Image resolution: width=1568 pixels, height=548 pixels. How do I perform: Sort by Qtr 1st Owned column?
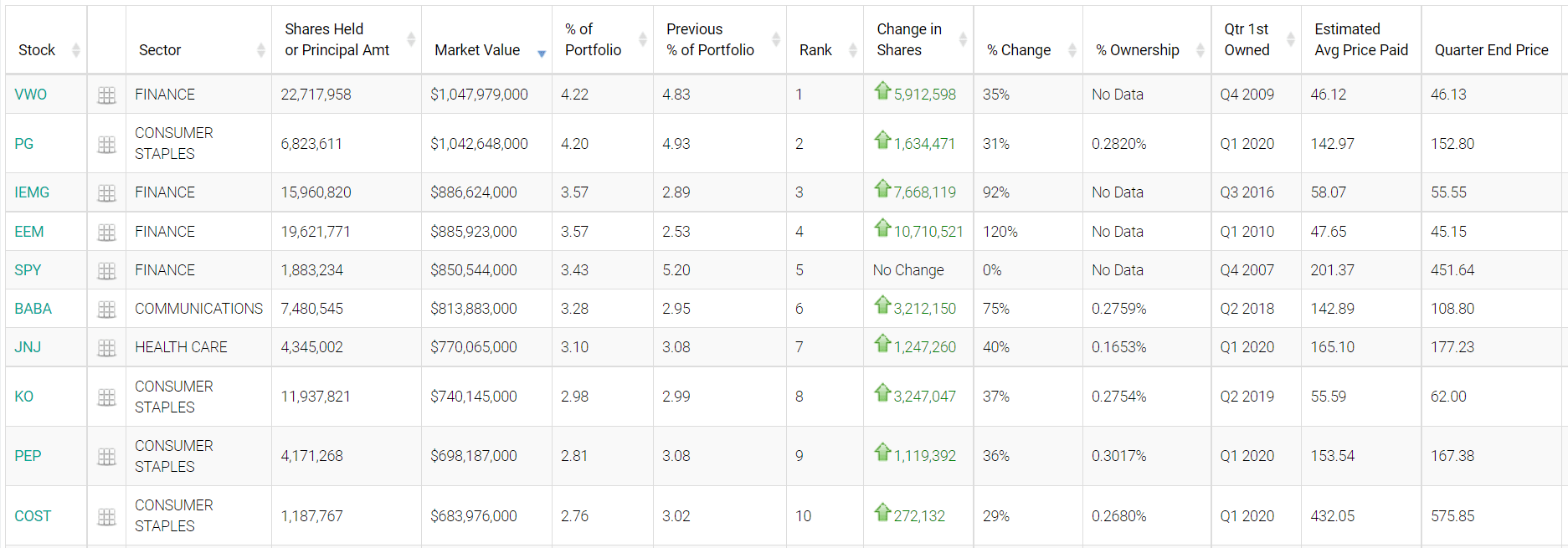point(1256,39)
